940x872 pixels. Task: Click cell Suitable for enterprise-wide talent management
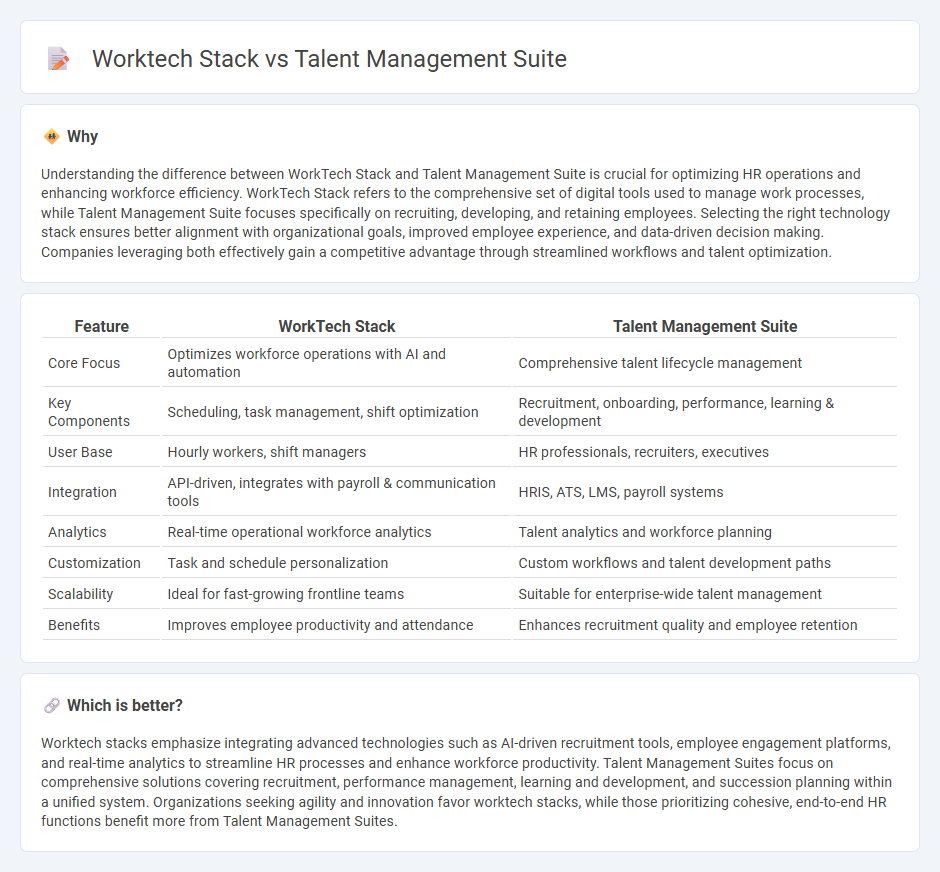point(705,594)
